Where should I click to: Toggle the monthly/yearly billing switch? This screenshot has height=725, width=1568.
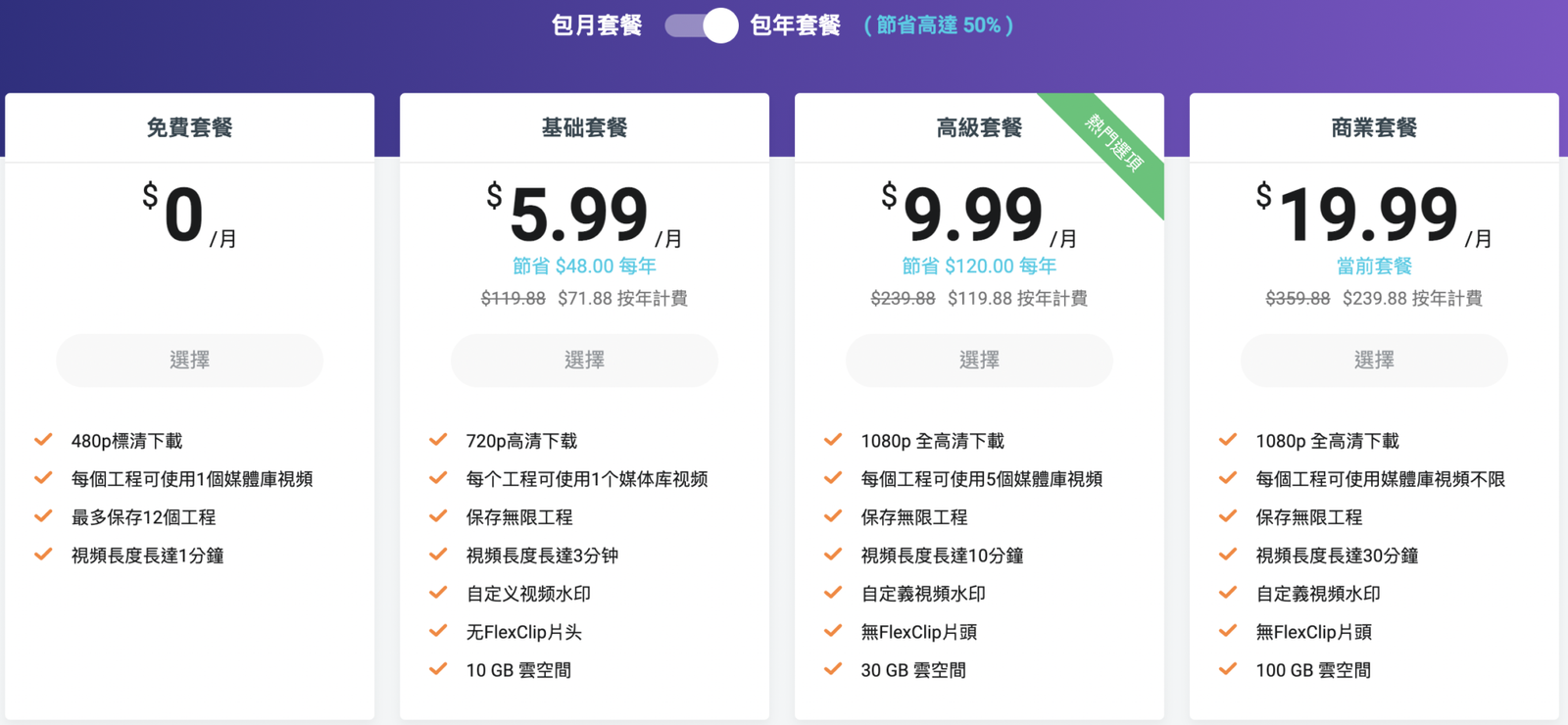click(701, 25)
